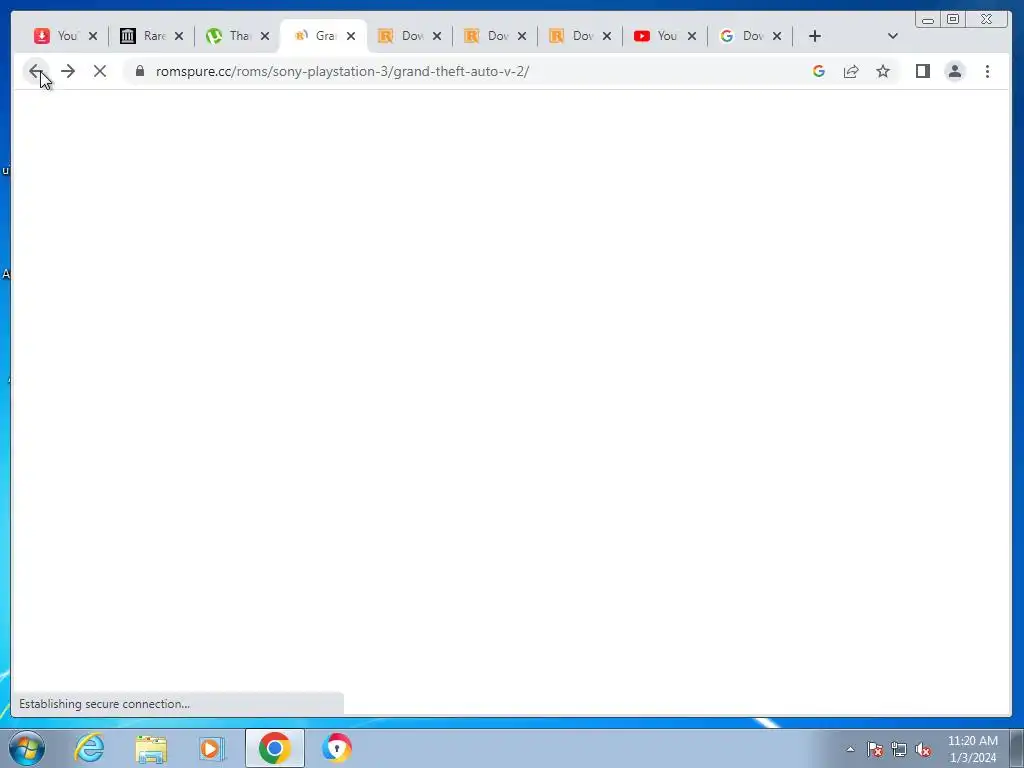Bookmark this page with the star
The width and height of the screenshot is (1024, 768).
(x=883, y=71)
